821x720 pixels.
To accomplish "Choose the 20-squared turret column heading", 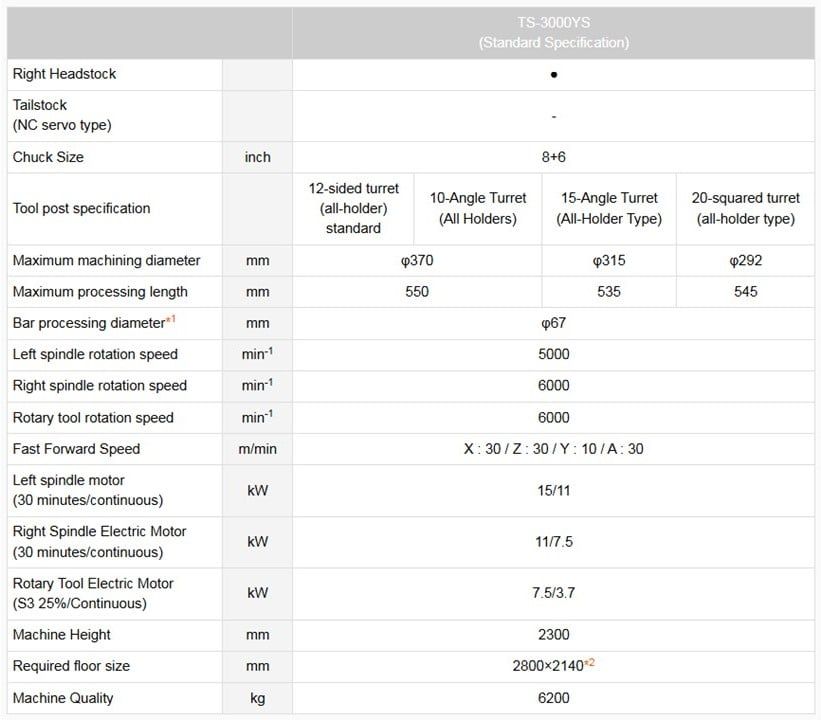I will 745,208.
